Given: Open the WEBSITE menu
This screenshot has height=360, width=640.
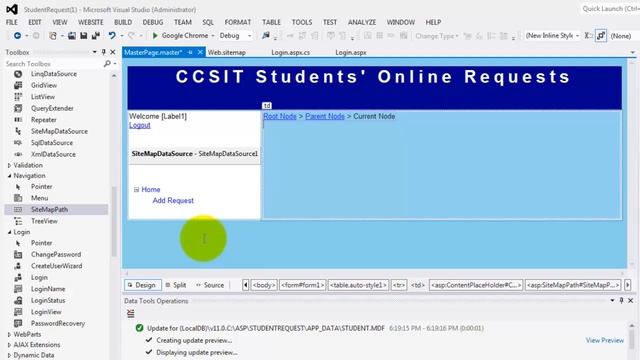Looking at the screenshot, I should 91,22.
